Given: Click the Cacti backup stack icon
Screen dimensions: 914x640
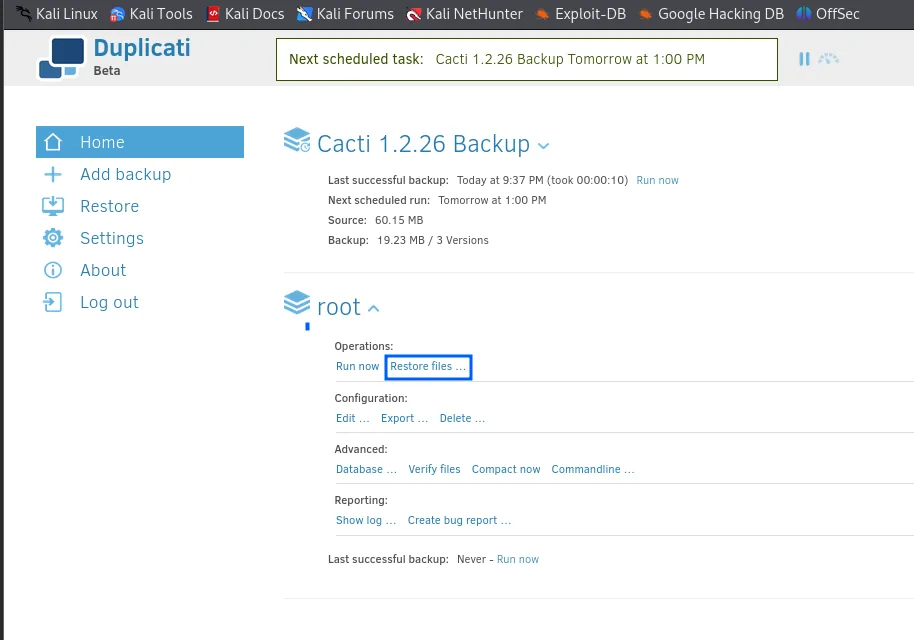Looking at the screenshot, I should 297,140.
